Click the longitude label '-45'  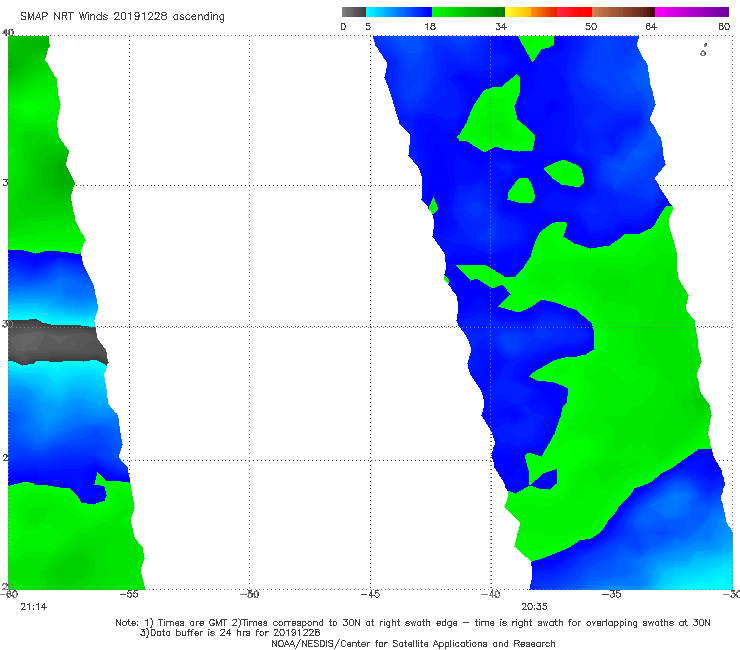370,594
